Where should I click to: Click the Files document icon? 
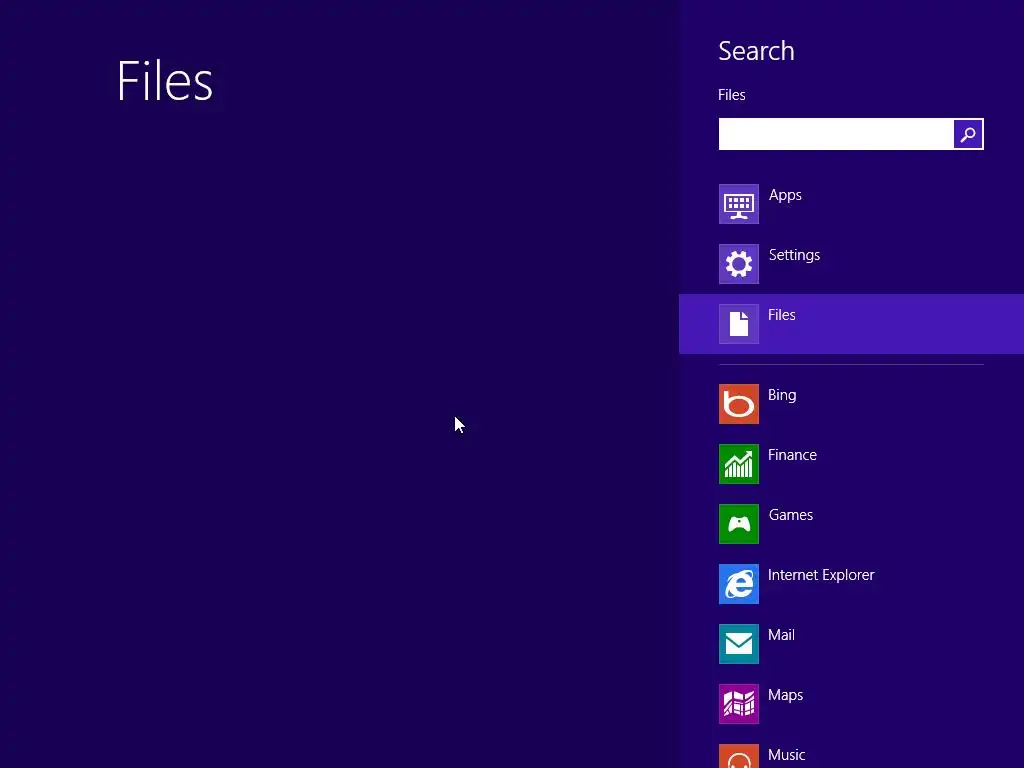(739, 324)
